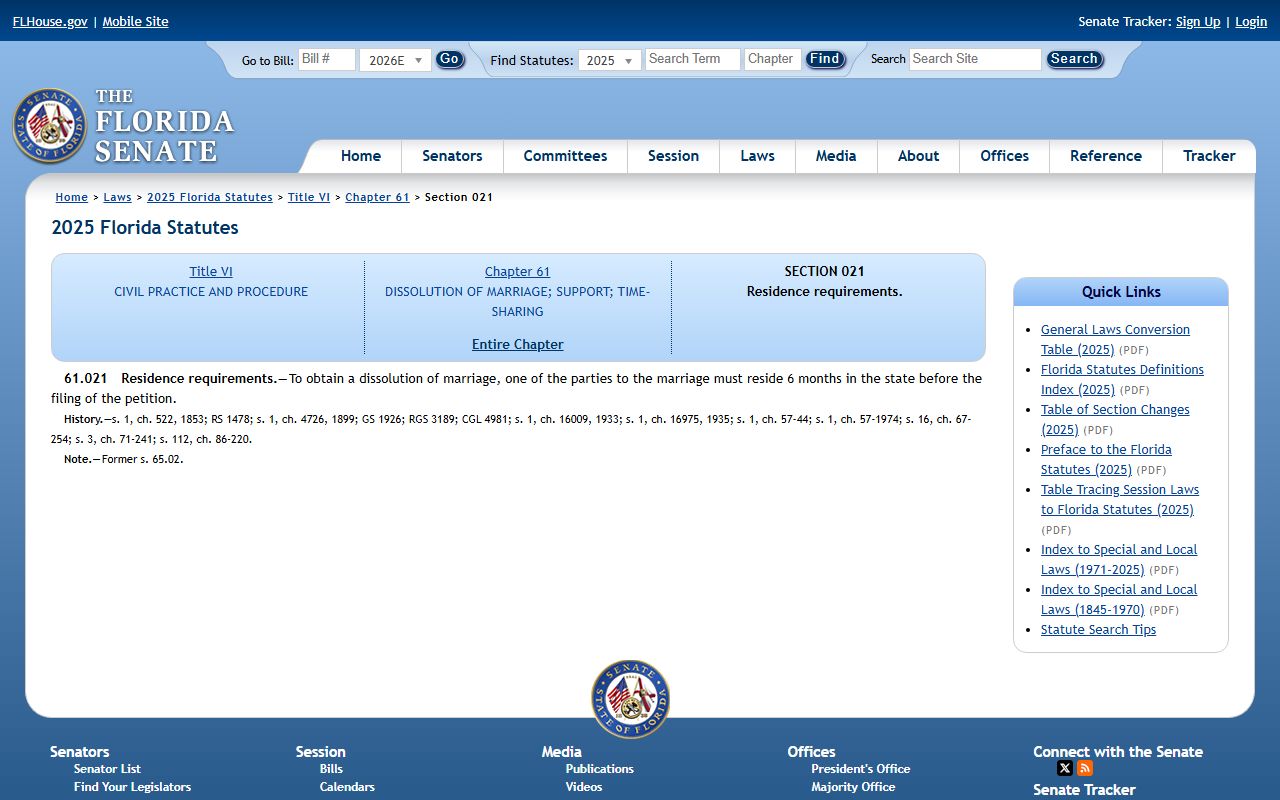Click the Senate Tracker Sign Up link
This screenshot has width=1280, height=800.
click(1198, 21)
